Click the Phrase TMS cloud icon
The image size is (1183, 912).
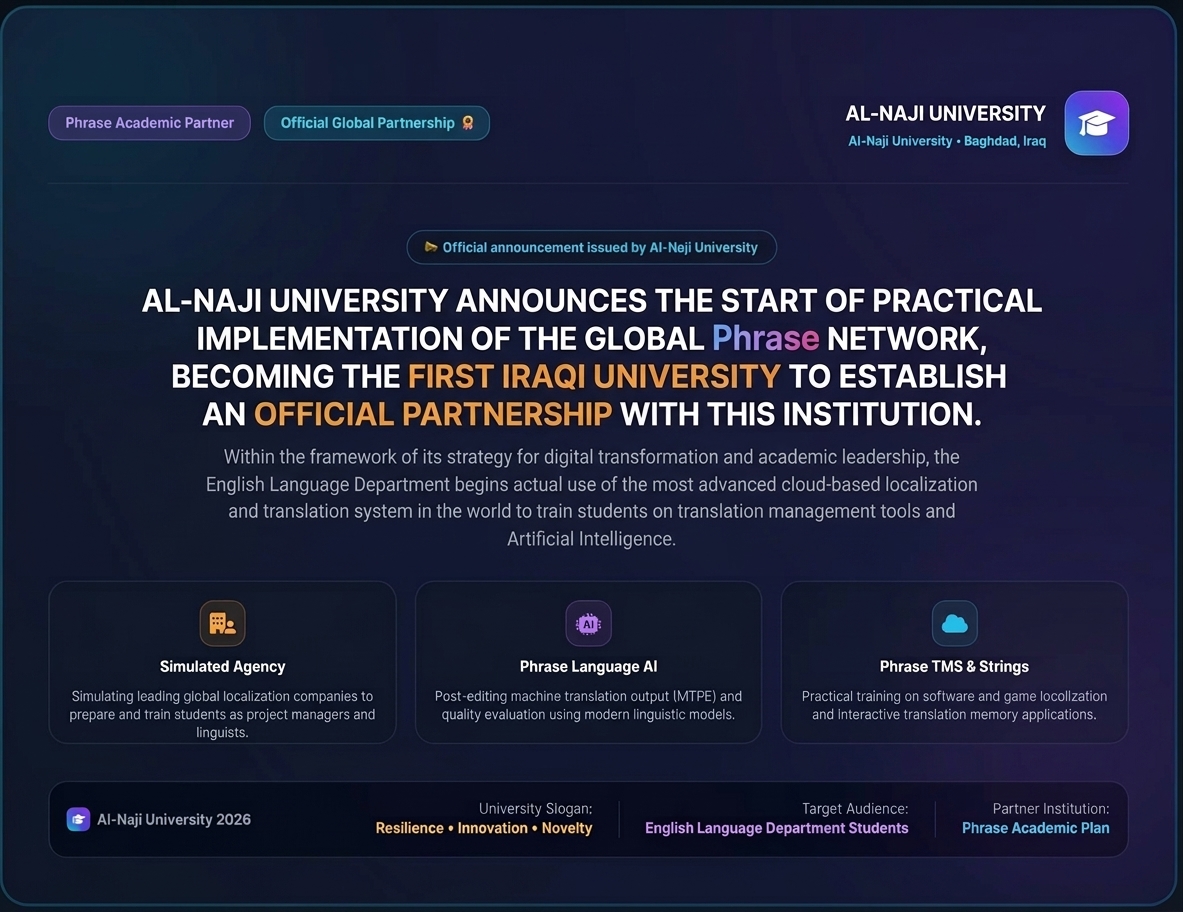pos(954,623)
